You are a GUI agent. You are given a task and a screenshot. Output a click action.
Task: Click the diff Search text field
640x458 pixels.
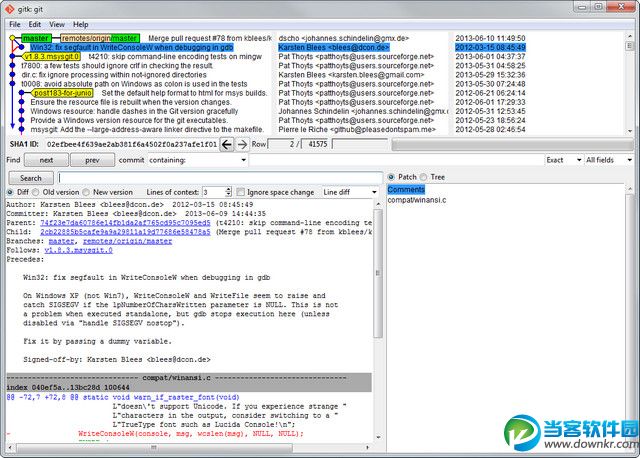(x=220, y=178)
